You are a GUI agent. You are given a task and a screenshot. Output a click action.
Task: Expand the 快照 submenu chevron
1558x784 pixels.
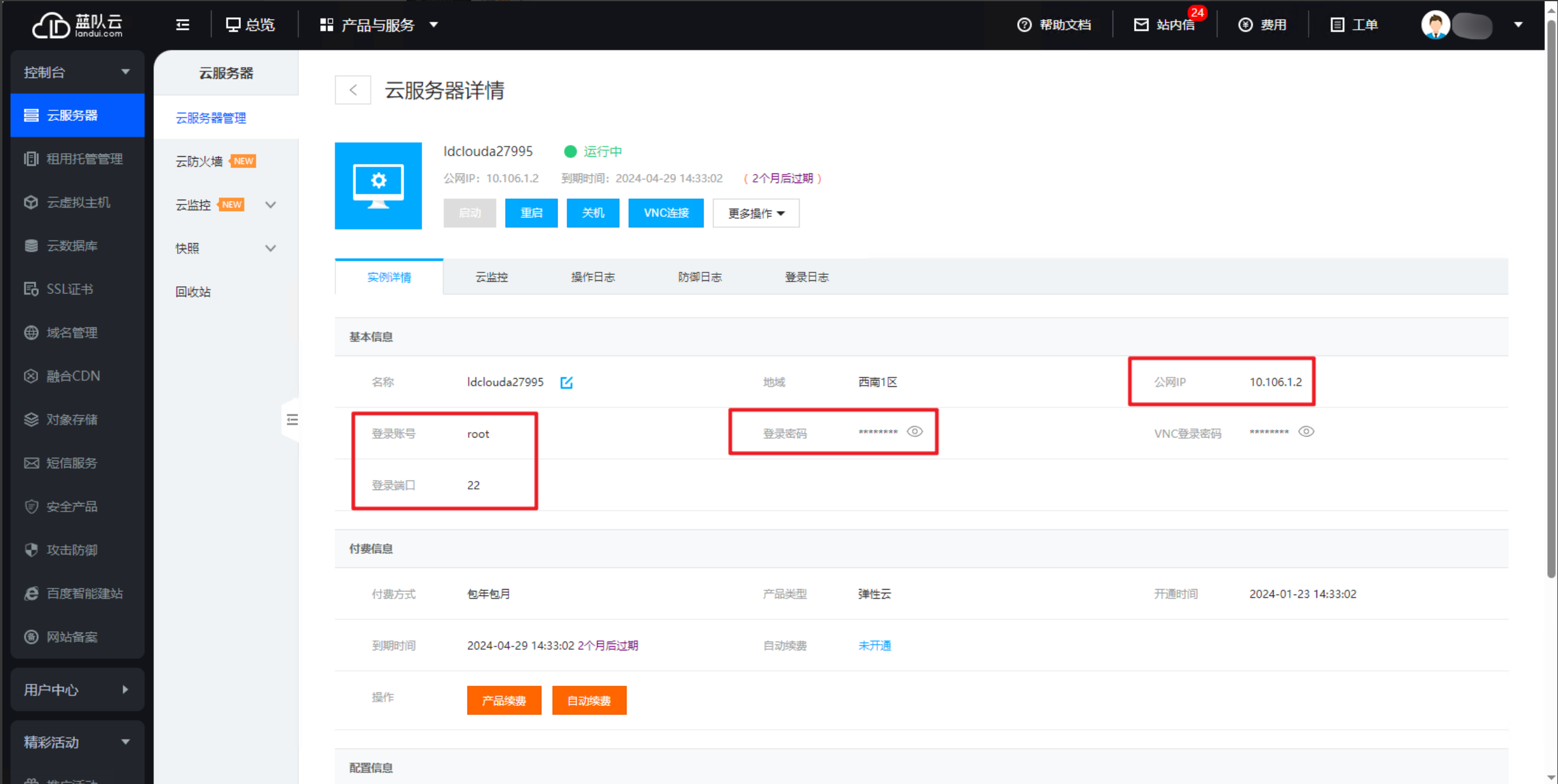tap(270, 248)
